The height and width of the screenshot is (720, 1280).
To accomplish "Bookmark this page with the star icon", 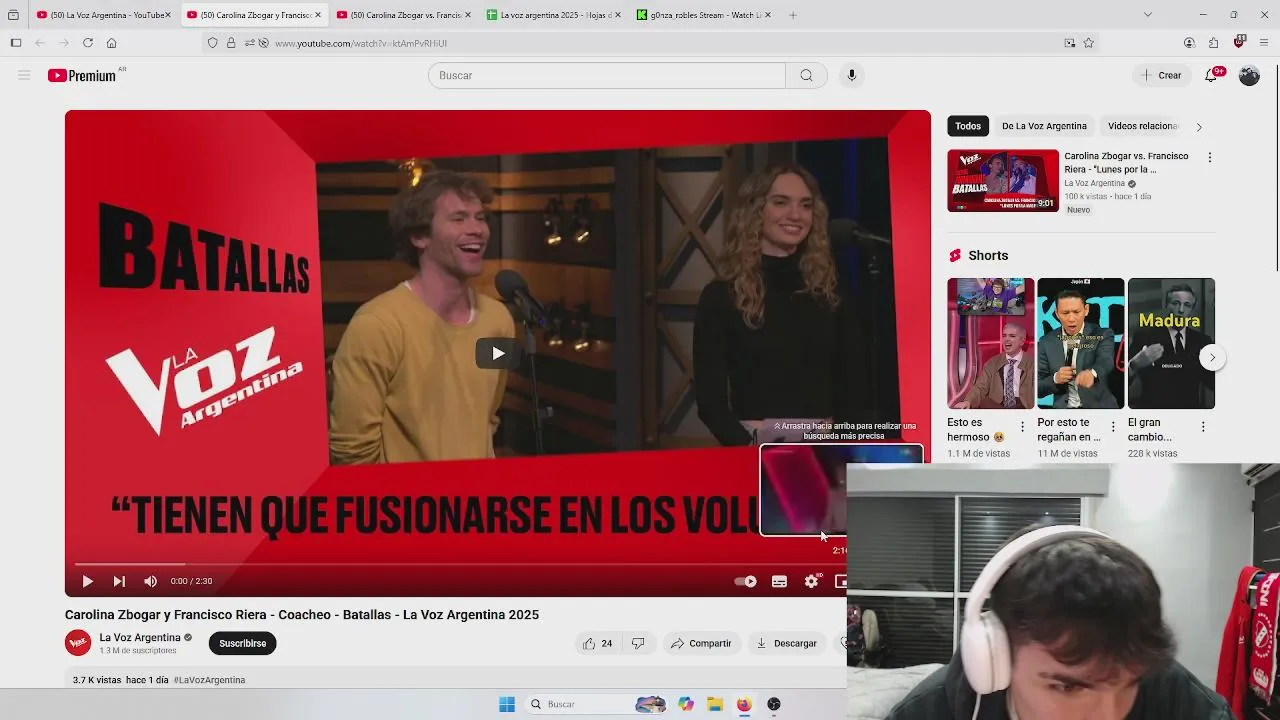I will 1089,43.
